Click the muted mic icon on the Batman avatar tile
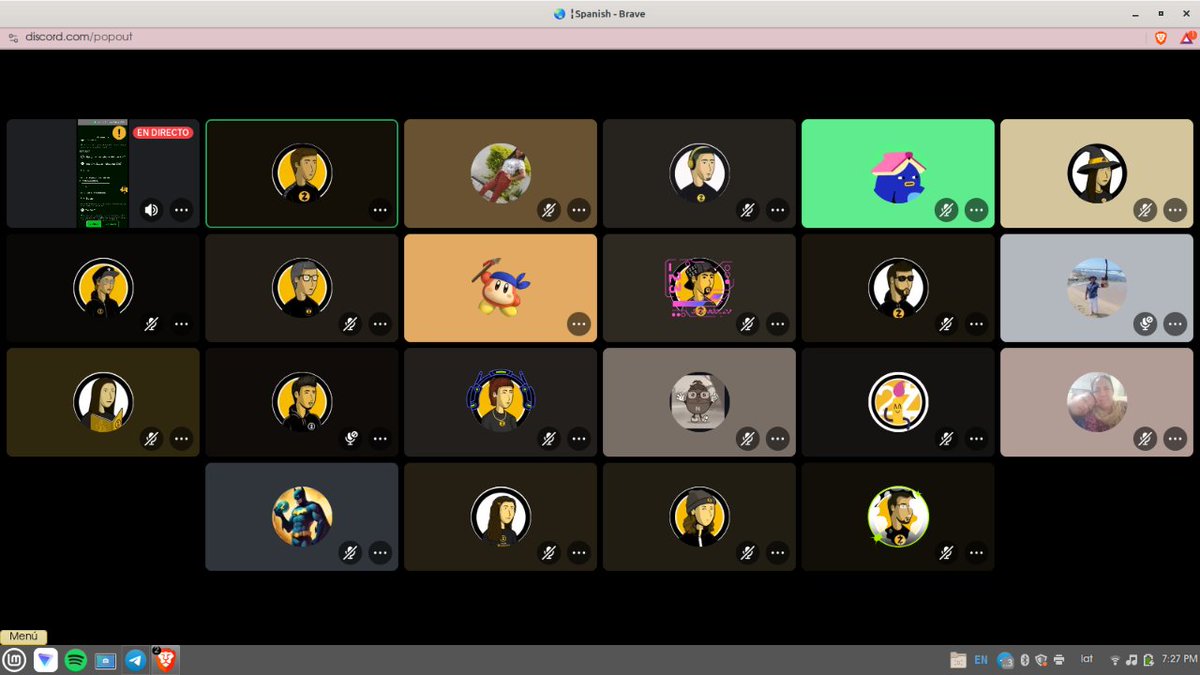The height and width of the screenshot is (675, 1200). (350, 552)
